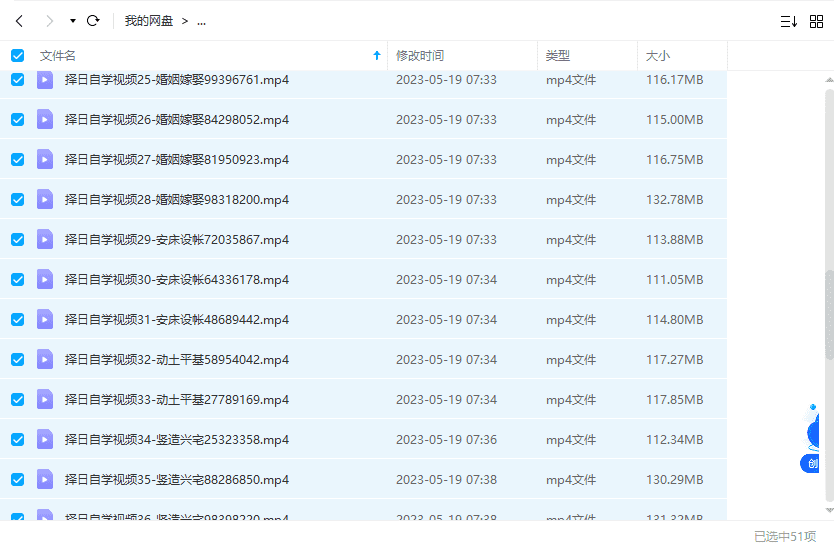
Task: Click the vertical scrollbar thumb
Action: 828,315
